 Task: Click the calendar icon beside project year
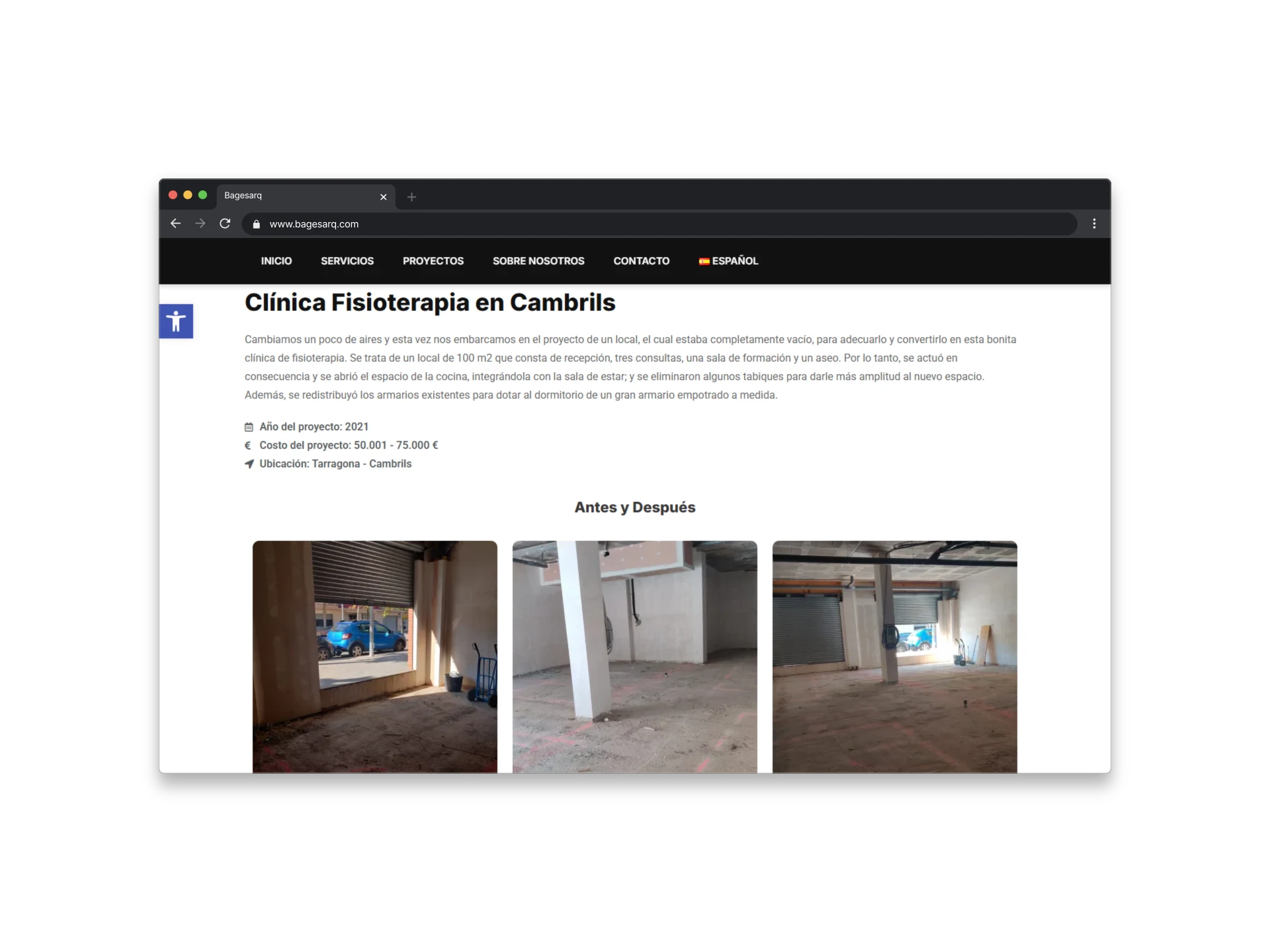click(249, 427)
